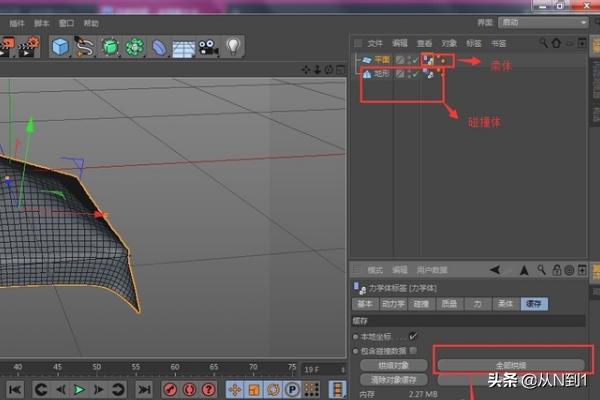
Task: Open the Deformer (bend) tool icon
Action: point(160,46)
